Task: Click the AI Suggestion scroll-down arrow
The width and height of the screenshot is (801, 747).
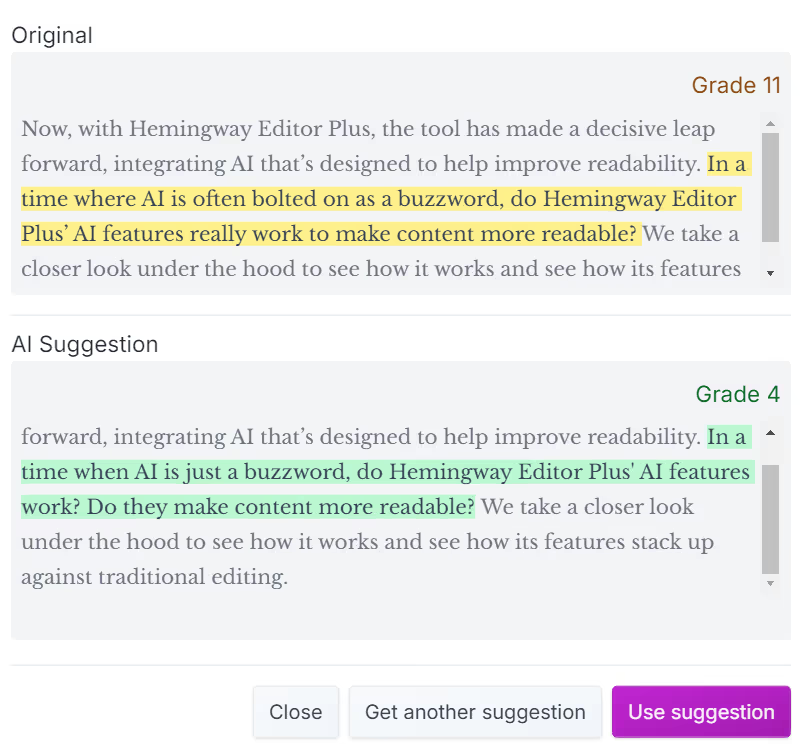Action: pos(770,582)
